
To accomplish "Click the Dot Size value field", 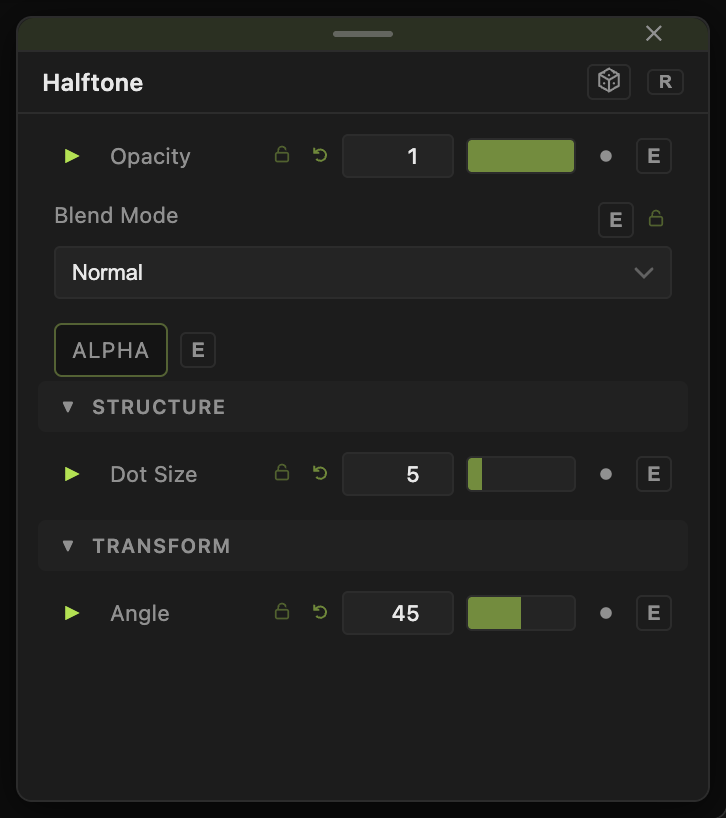I will (x=398, y=474).
